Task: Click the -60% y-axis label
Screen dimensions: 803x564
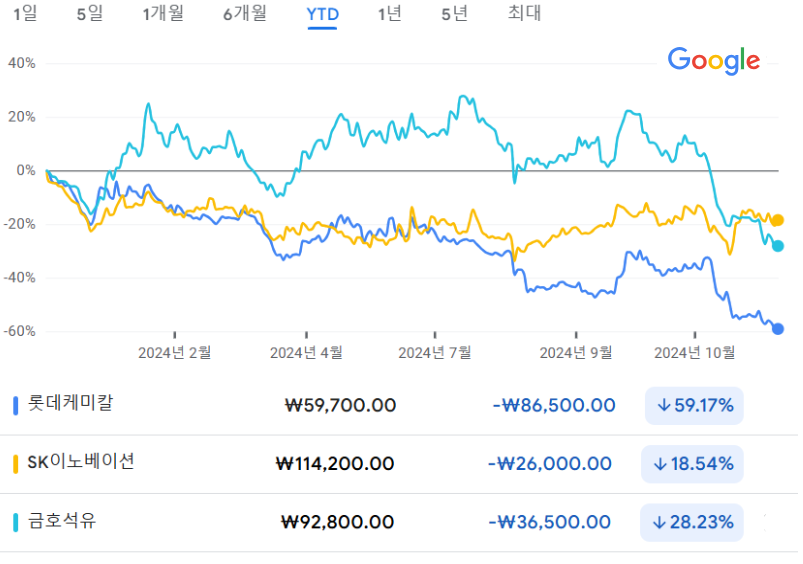Action: click(19, 331)
